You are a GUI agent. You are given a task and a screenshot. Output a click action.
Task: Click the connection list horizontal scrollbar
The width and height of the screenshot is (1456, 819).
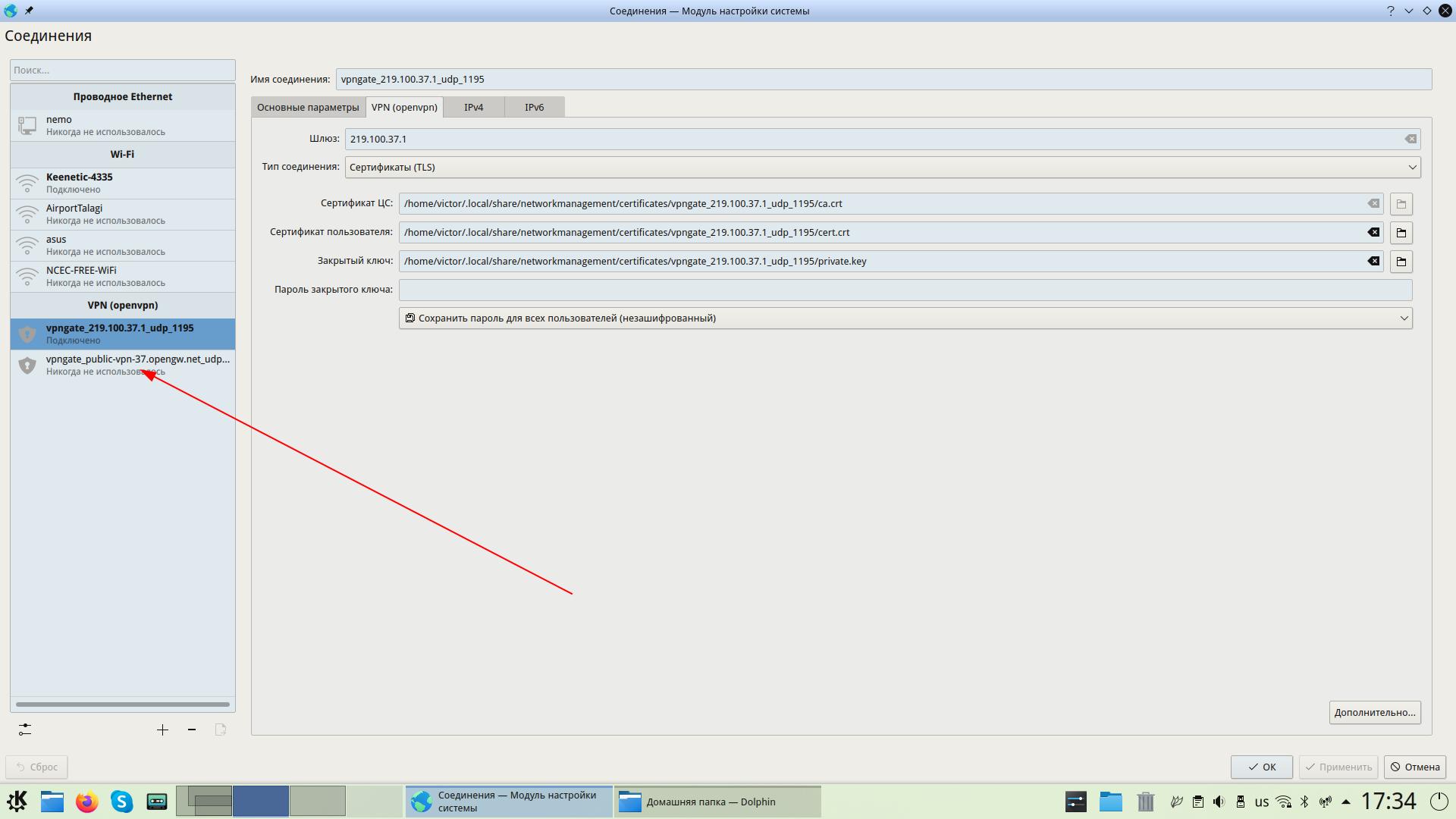point(122,704)
